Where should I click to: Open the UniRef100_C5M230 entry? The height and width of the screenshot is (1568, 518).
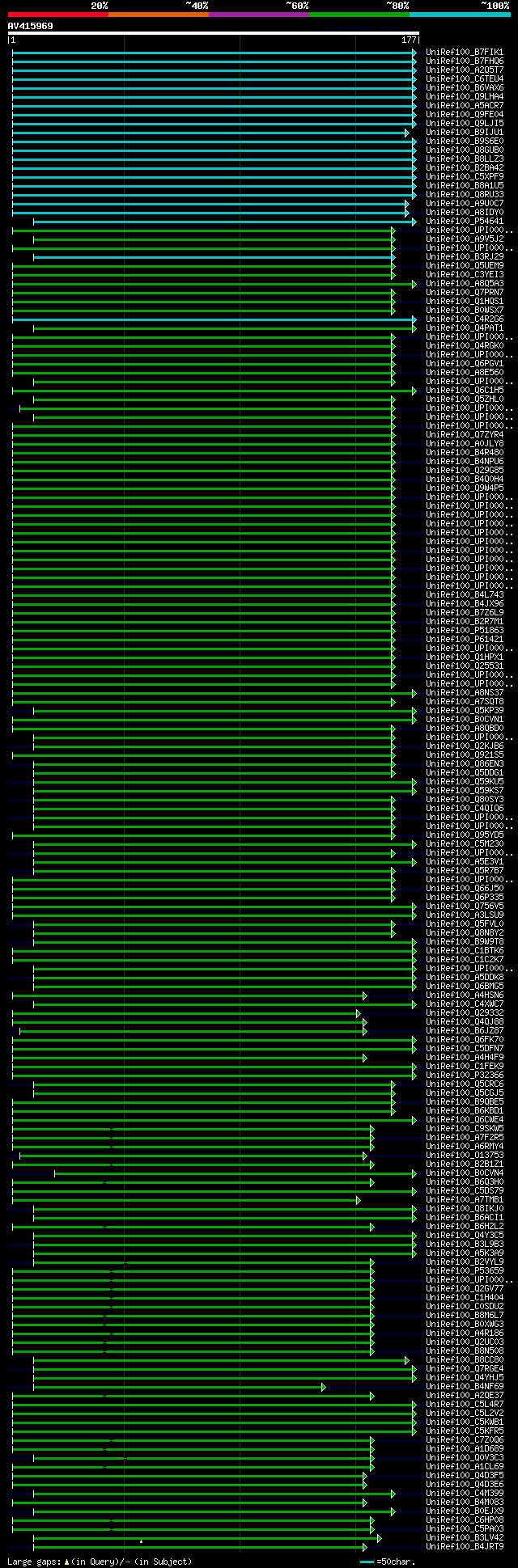coord(465,844)
